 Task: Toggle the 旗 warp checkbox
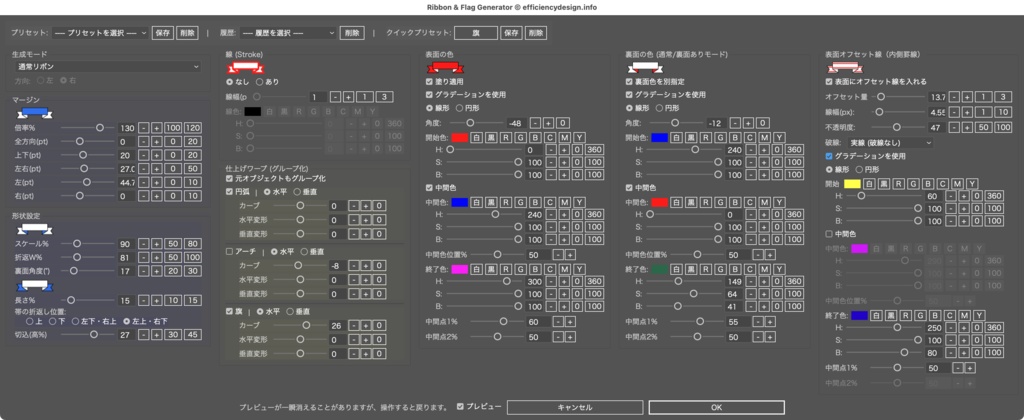click(229, 312)
